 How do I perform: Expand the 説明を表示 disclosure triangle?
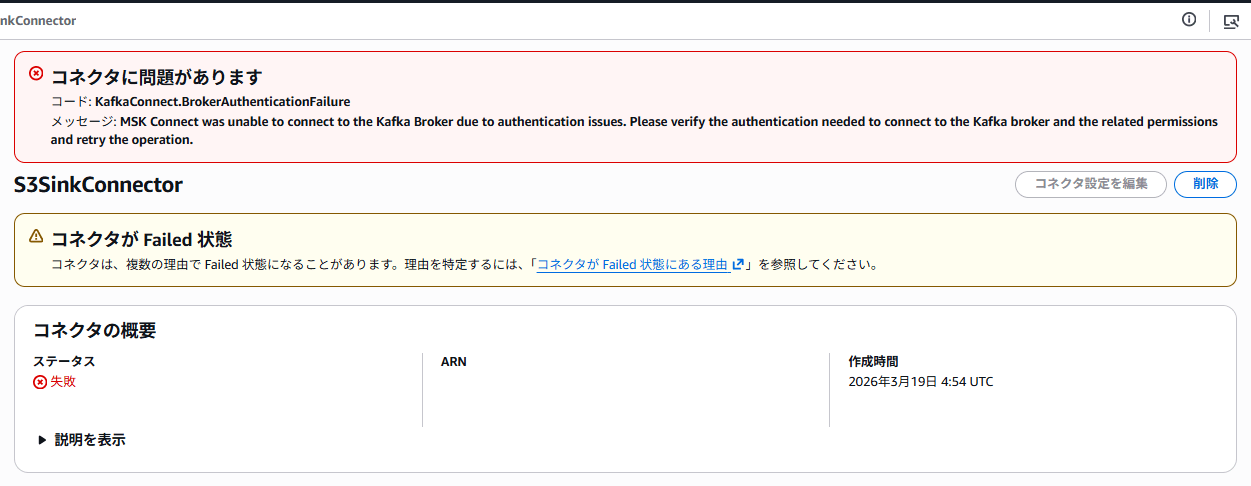tap(42, 440)
